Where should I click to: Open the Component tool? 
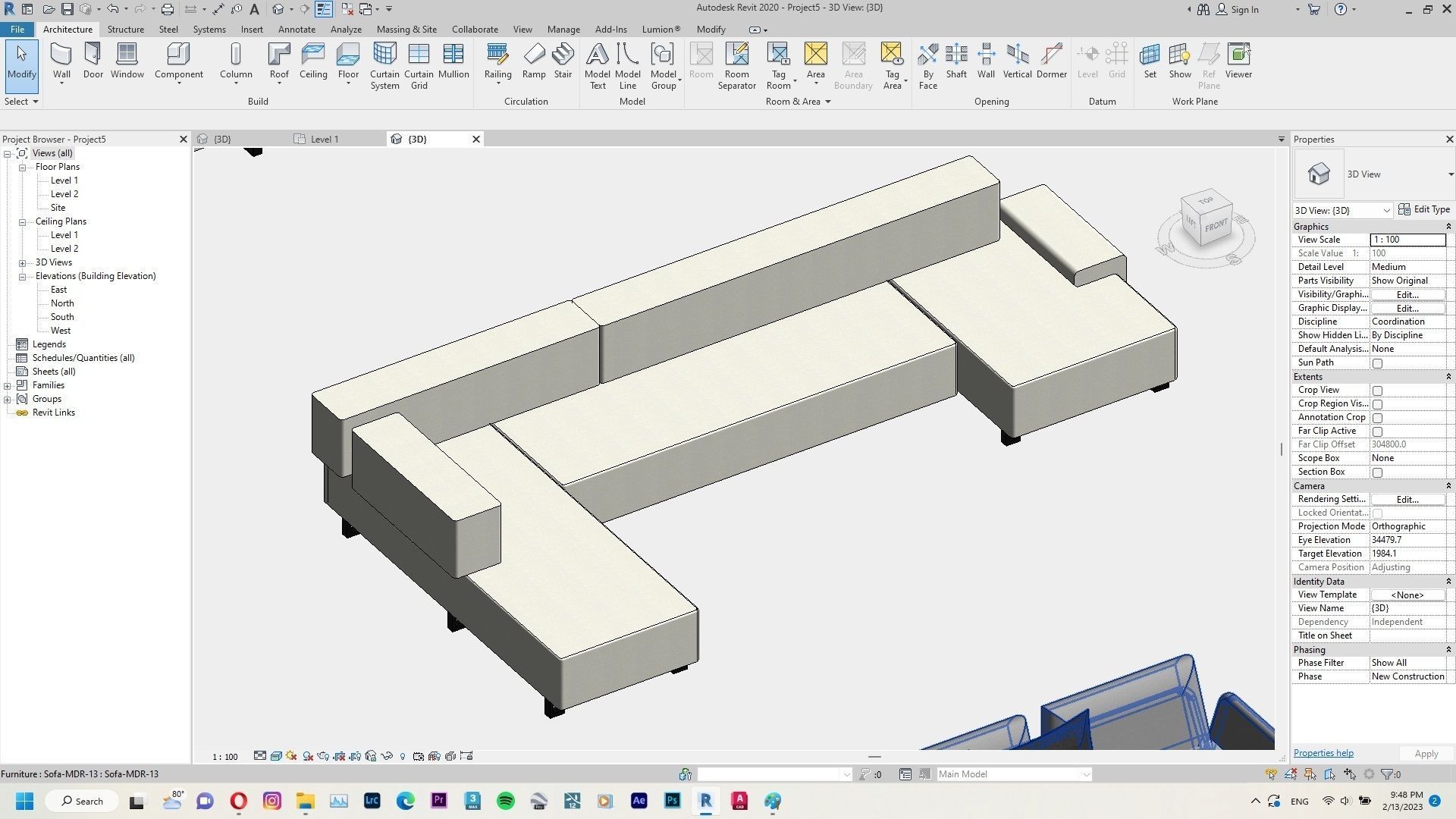pyautogui.click(x=178, y=61)
